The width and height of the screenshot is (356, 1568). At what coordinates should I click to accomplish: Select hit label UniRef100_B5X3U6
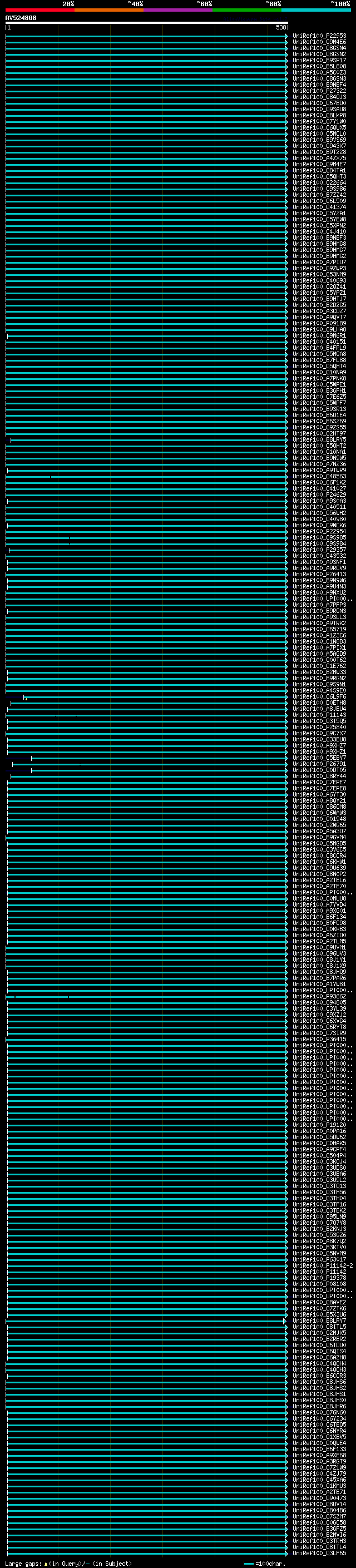(319, 1314)
